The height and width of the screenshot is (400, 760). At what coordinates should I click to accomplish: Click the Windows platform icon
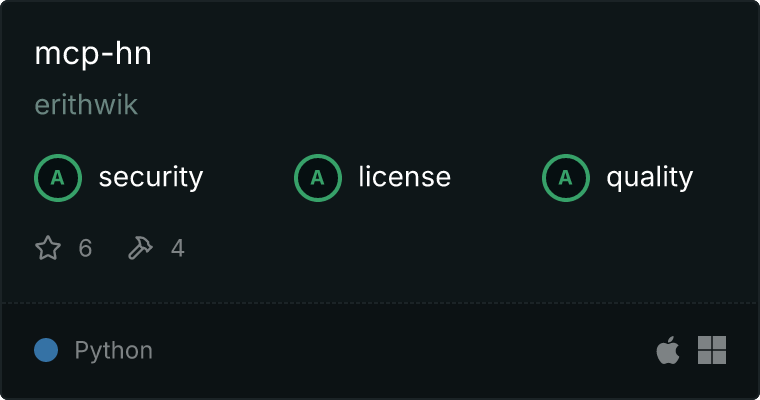click(x=712, y=350)
